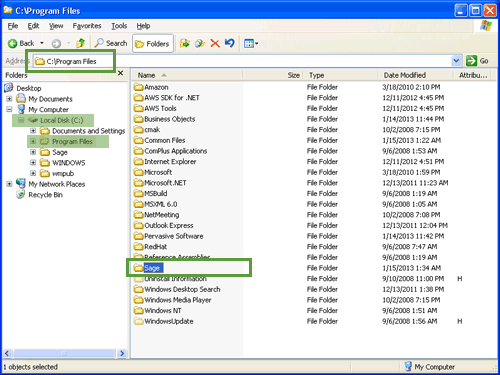Select the Common Files folder icon
Image resolution: width=500 pixels, height=375 pixels.
138,140
